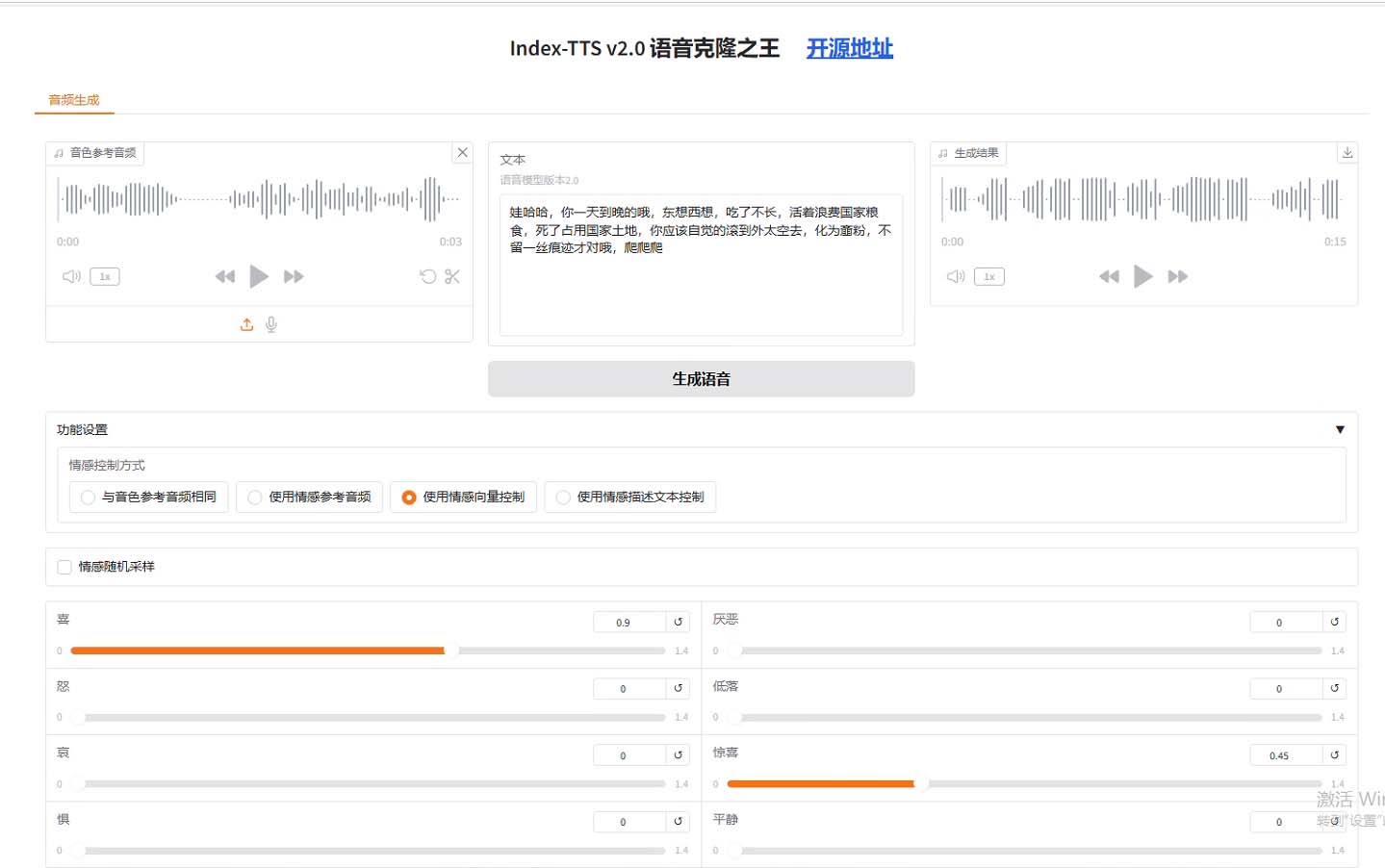Upload a reference audio file
The height and width of the screenshot is (868, 1385).
(246, 325)
